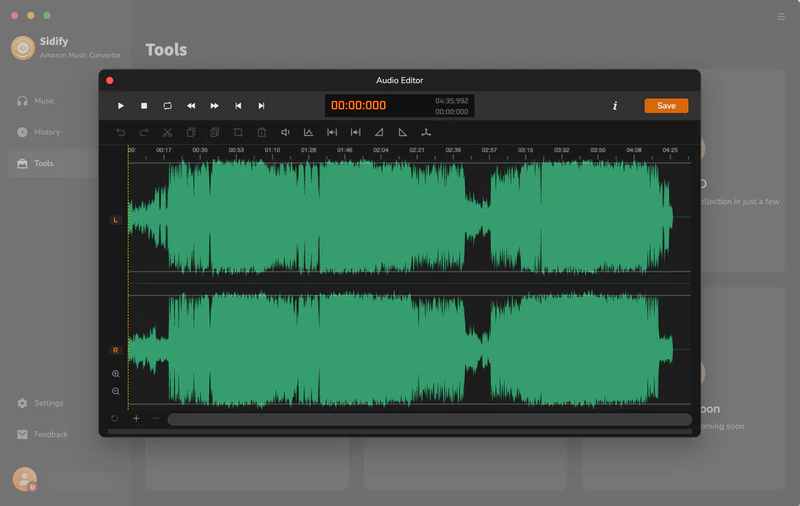Apply fade in effect
The width and height of the screenshot is (800, 506).
point(379,133)
